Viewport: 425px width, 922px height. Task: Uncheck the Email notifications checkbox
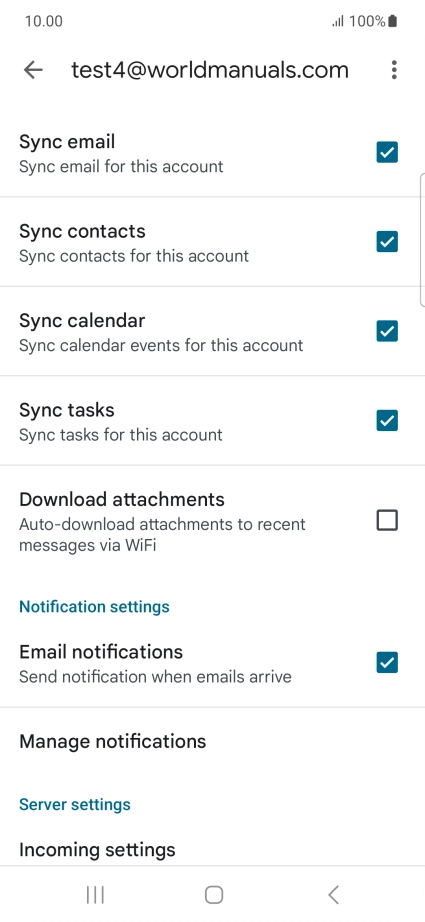387,663
